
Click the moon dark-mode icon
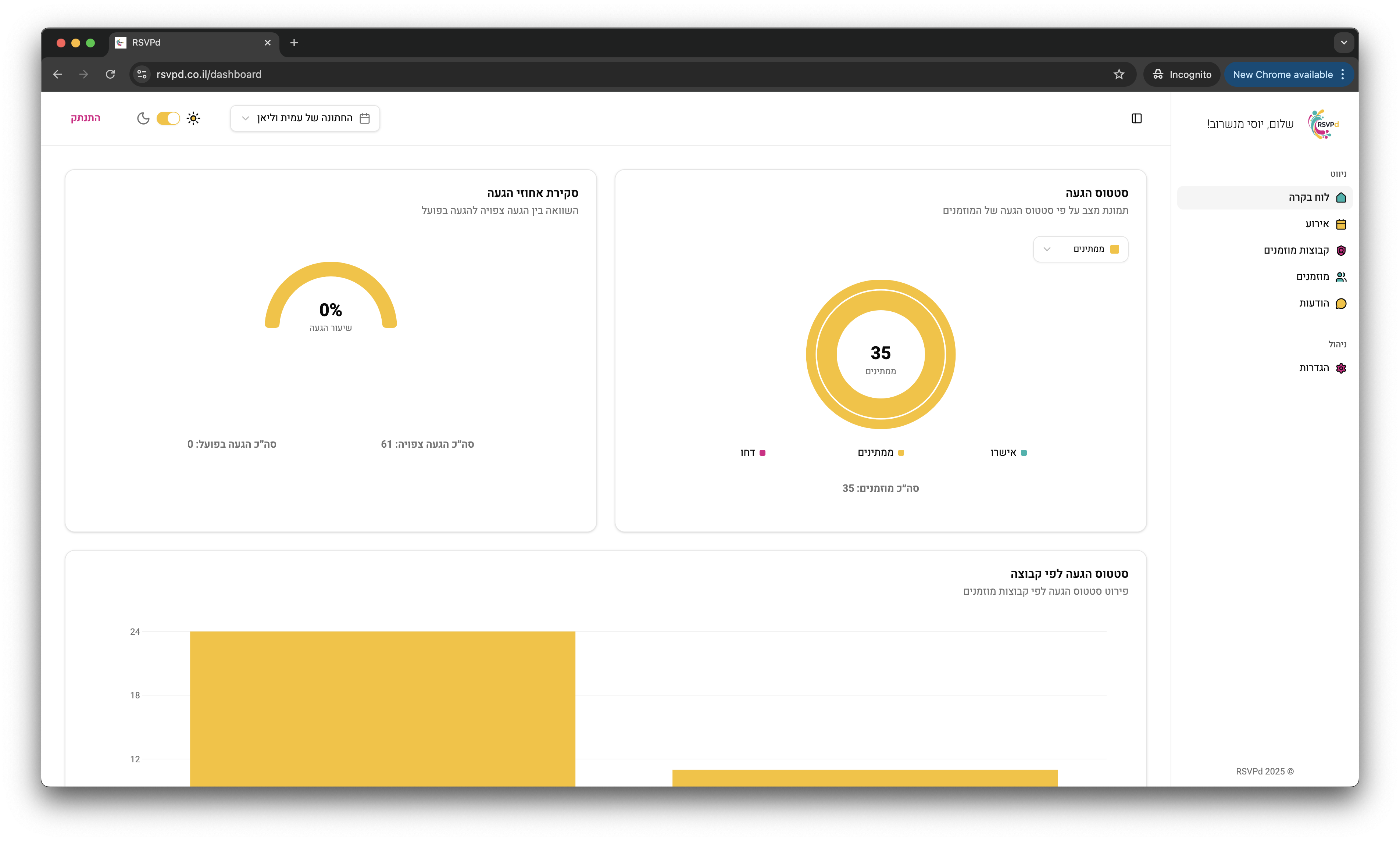click(143, 118)
